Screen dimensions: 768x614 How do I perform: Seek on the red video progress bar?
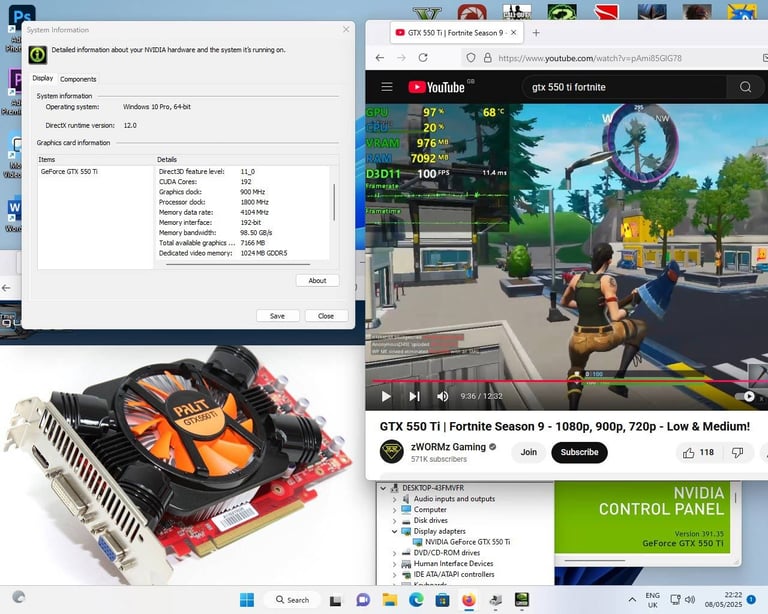[566, 381]
